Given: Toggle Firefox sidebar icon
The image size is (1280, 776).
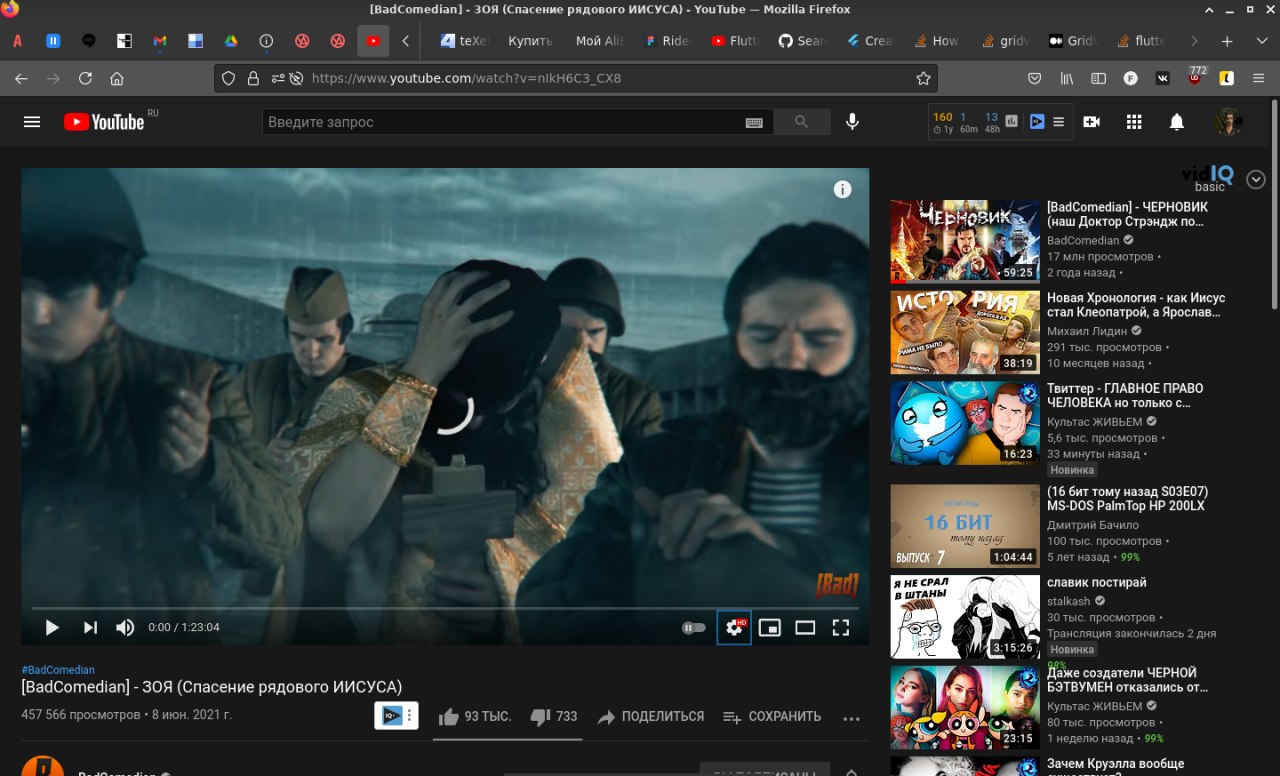Looking at the screenshot, I should coord(1098,78).
